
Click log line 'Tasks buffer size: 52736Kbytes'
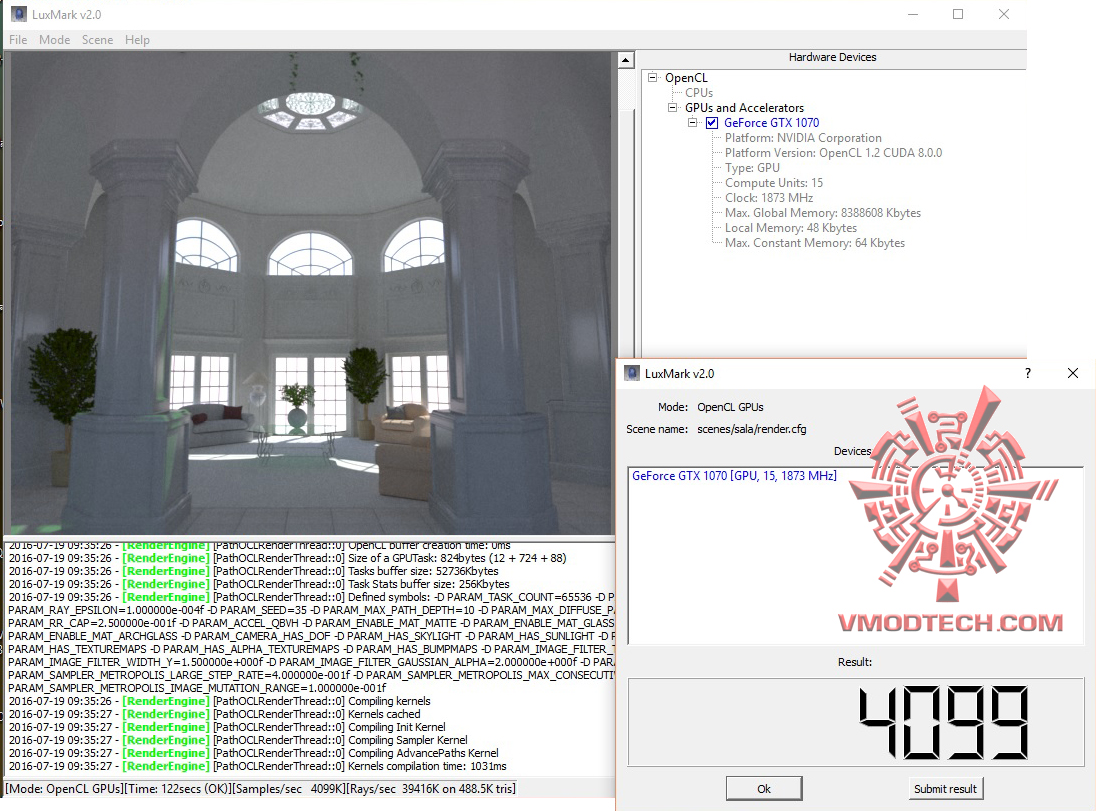point(254,571)
